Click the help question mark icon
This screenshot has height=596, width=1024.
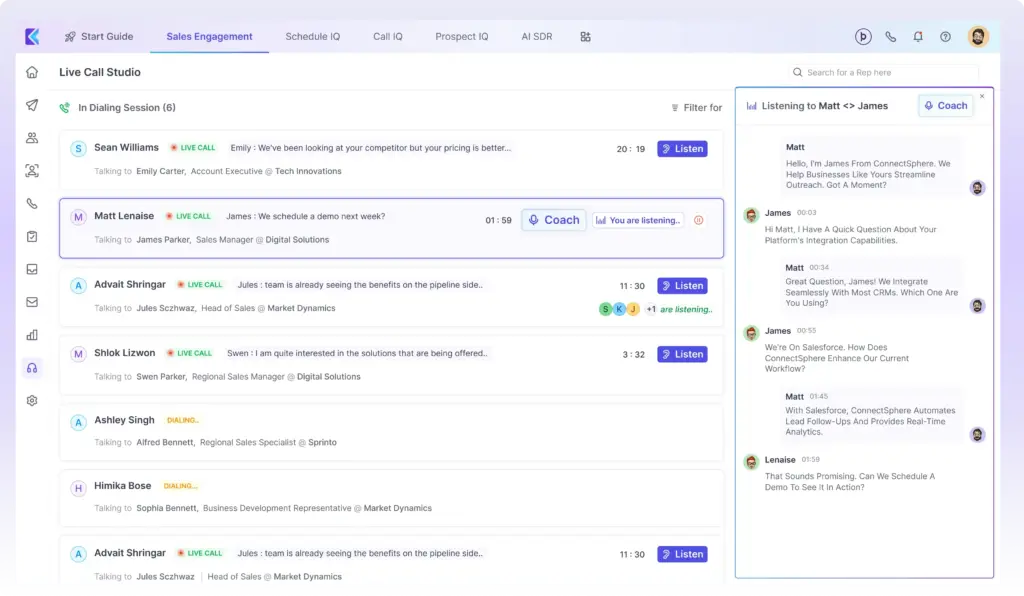pyautogui.click(x=944, y=36)
